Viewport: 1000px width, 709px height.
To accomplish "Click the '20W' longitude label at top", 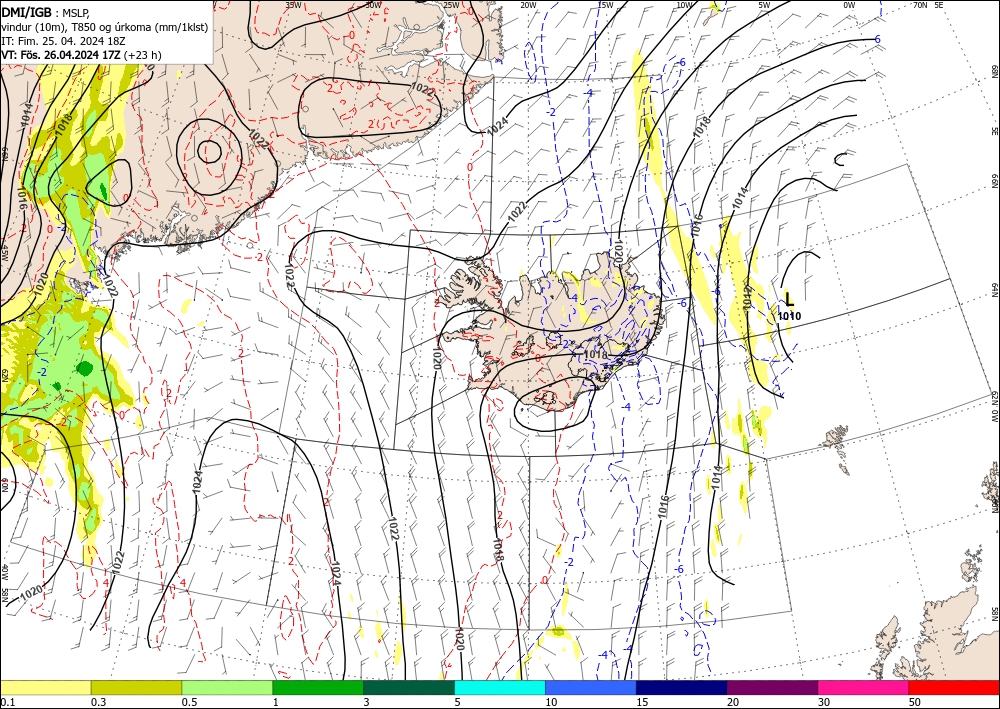I will coord(528,5).
